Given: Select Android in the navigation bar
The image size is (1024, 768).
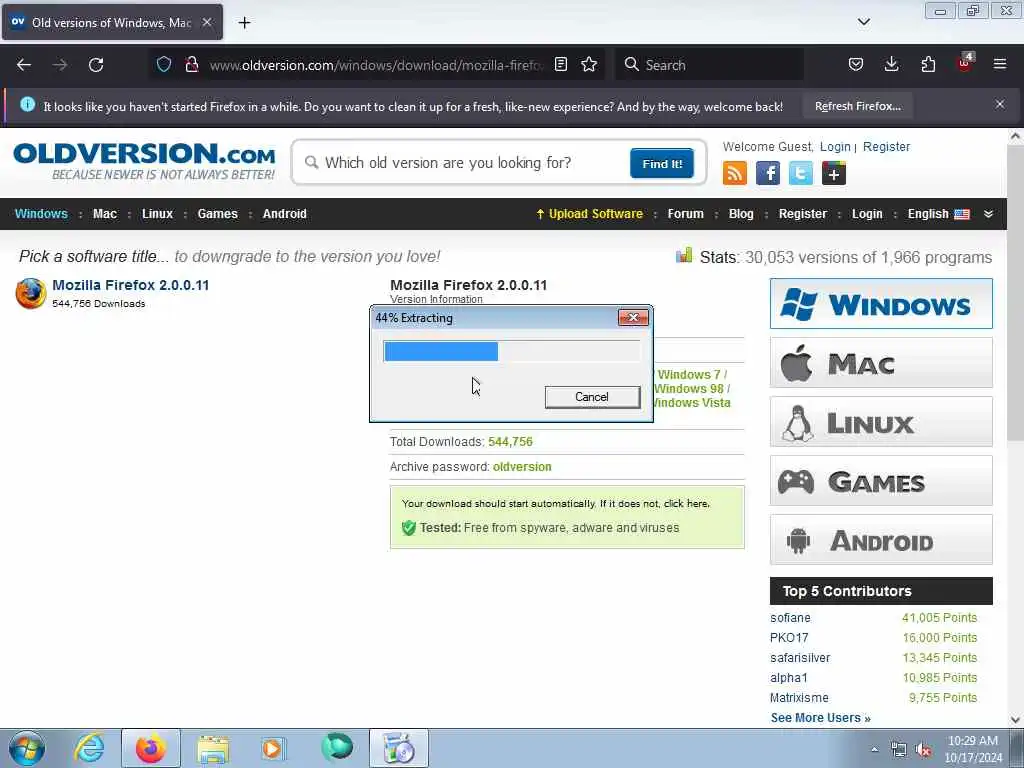Looking at the screenshot, I should pos(285,214).
